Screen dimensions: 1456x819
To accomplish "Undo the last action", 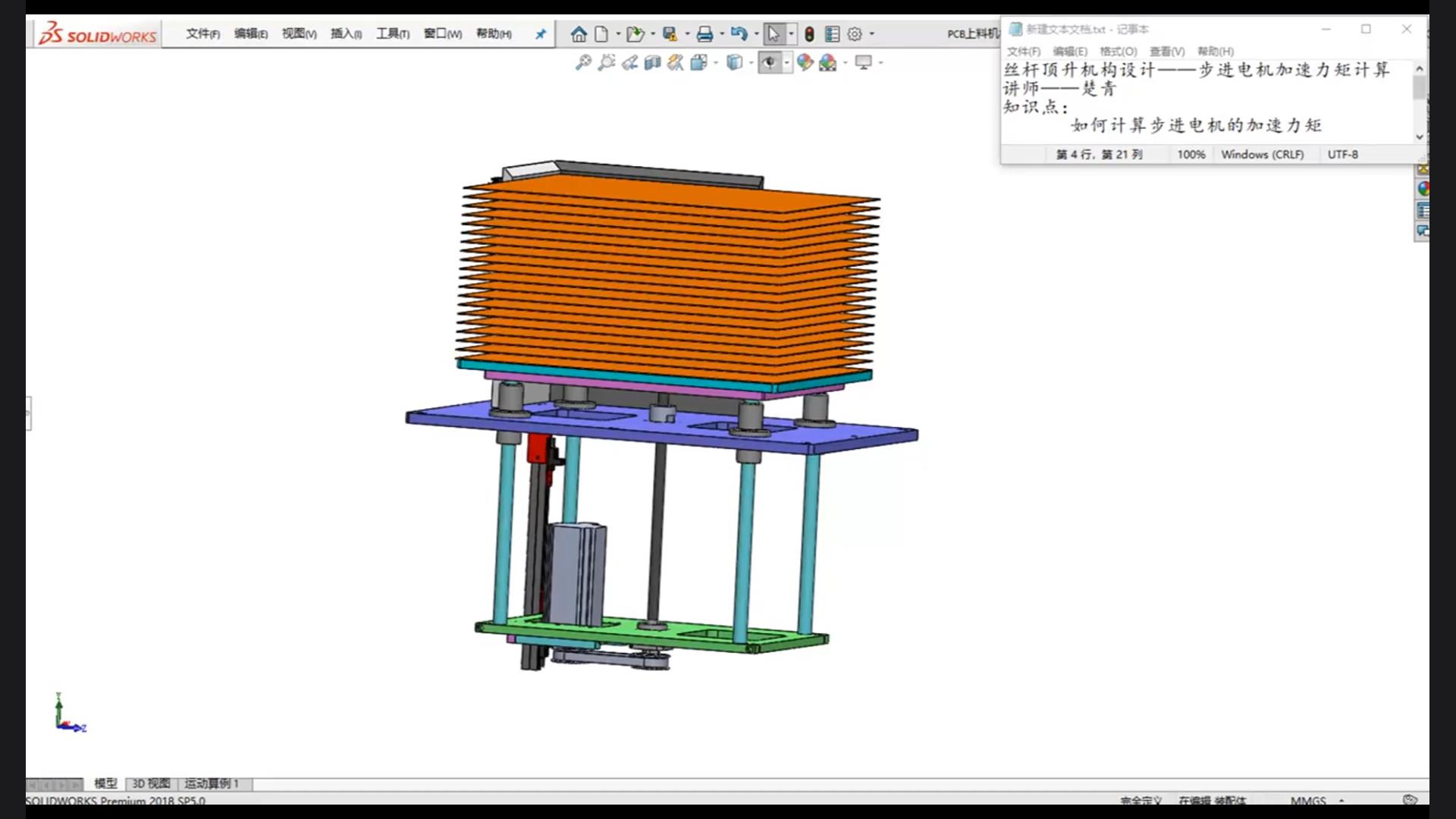I will 739,34.
